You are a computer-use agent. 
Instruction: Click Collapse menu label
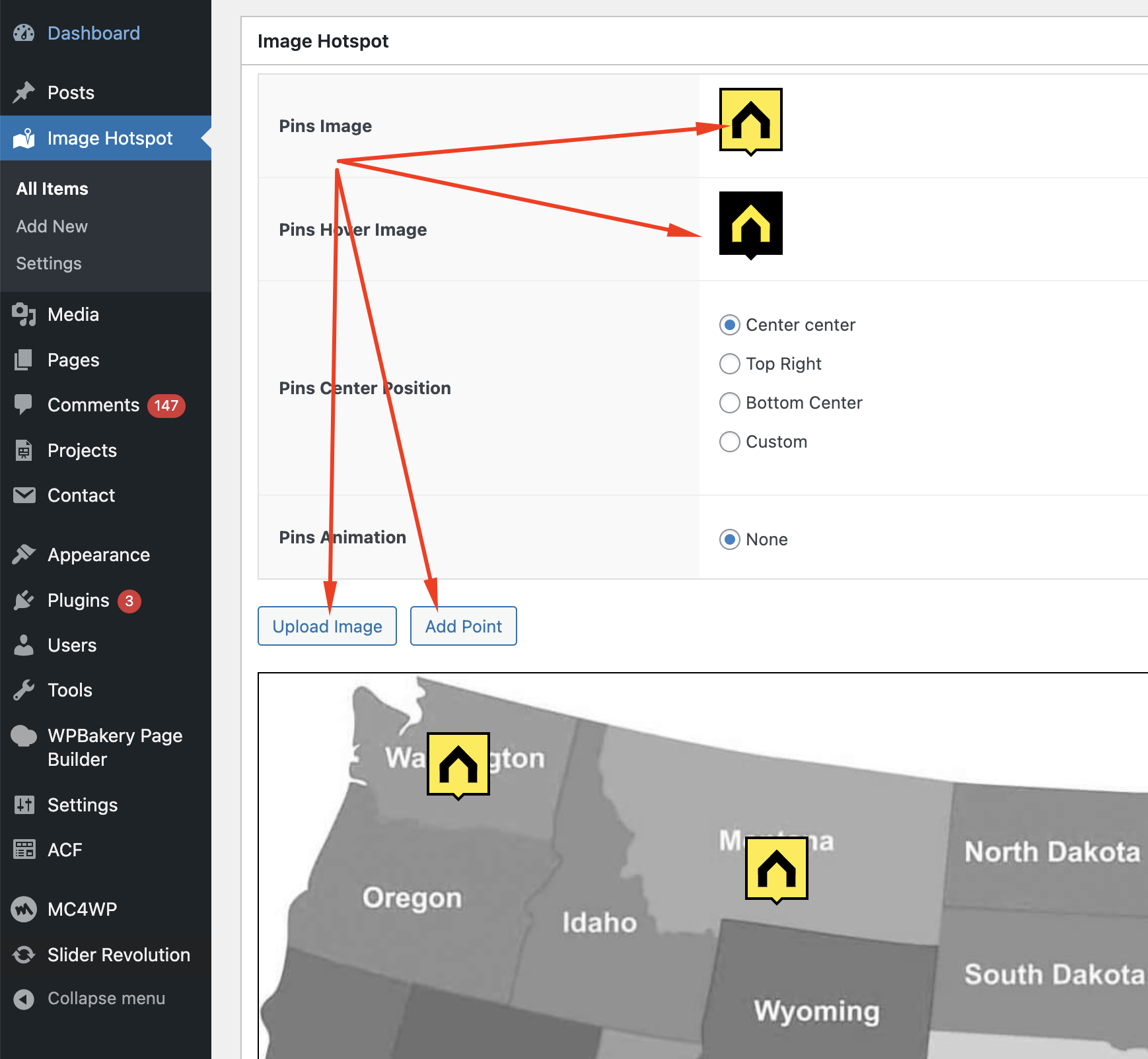pyautogui.click(x=106, y=998)
